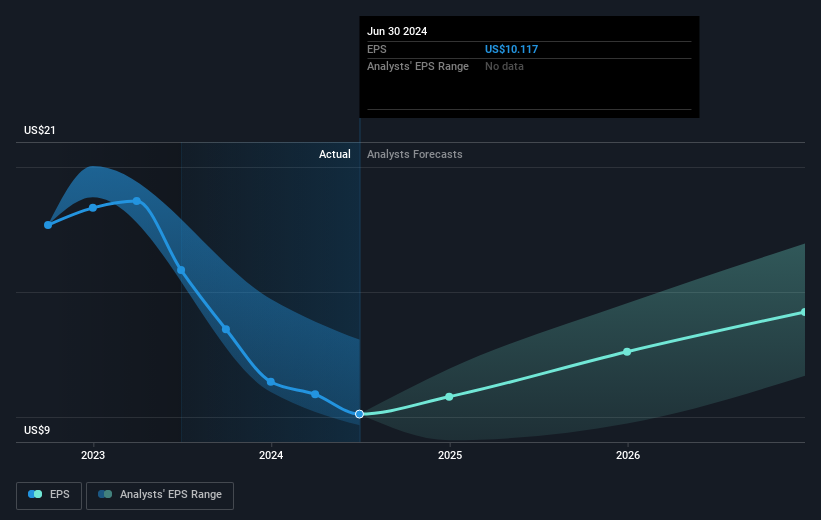Click the Actual section label
This screenshot has width=821, height=520.
[335, 154]
